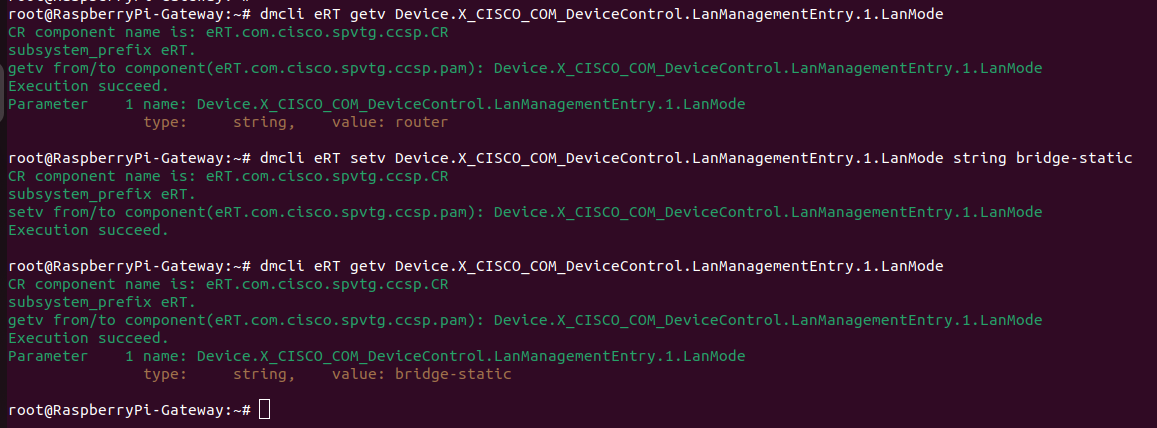Image resolution: width=1157 pixels, height=428 pixels.
Task: Click 'dmcli' in the third command line
Action: 282,266
